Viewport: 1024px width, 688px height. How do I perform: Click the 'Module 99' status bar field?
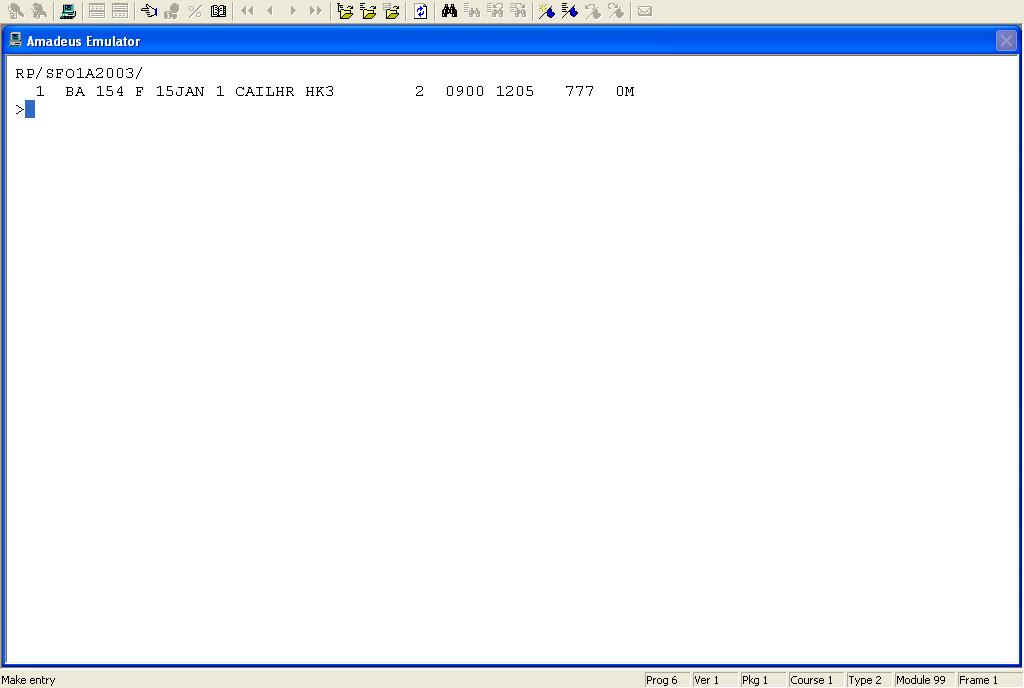click(x=925, y=680)
